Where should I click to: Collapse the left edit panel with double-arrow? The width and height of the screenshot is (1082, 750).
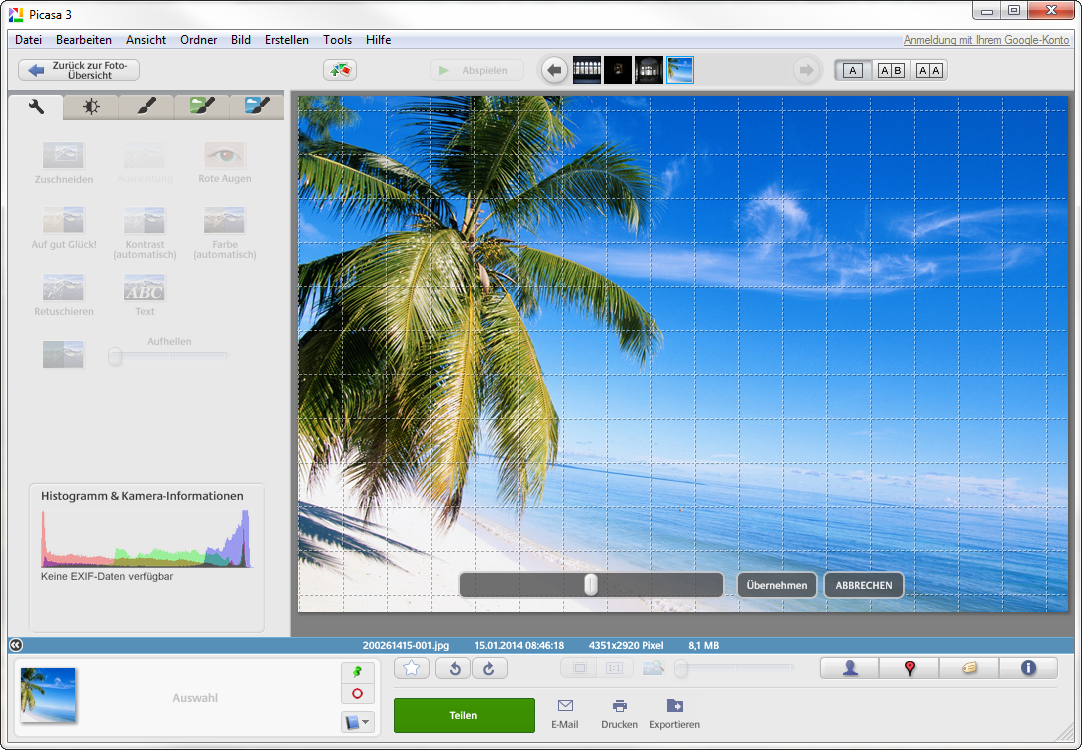click(15, 645)
